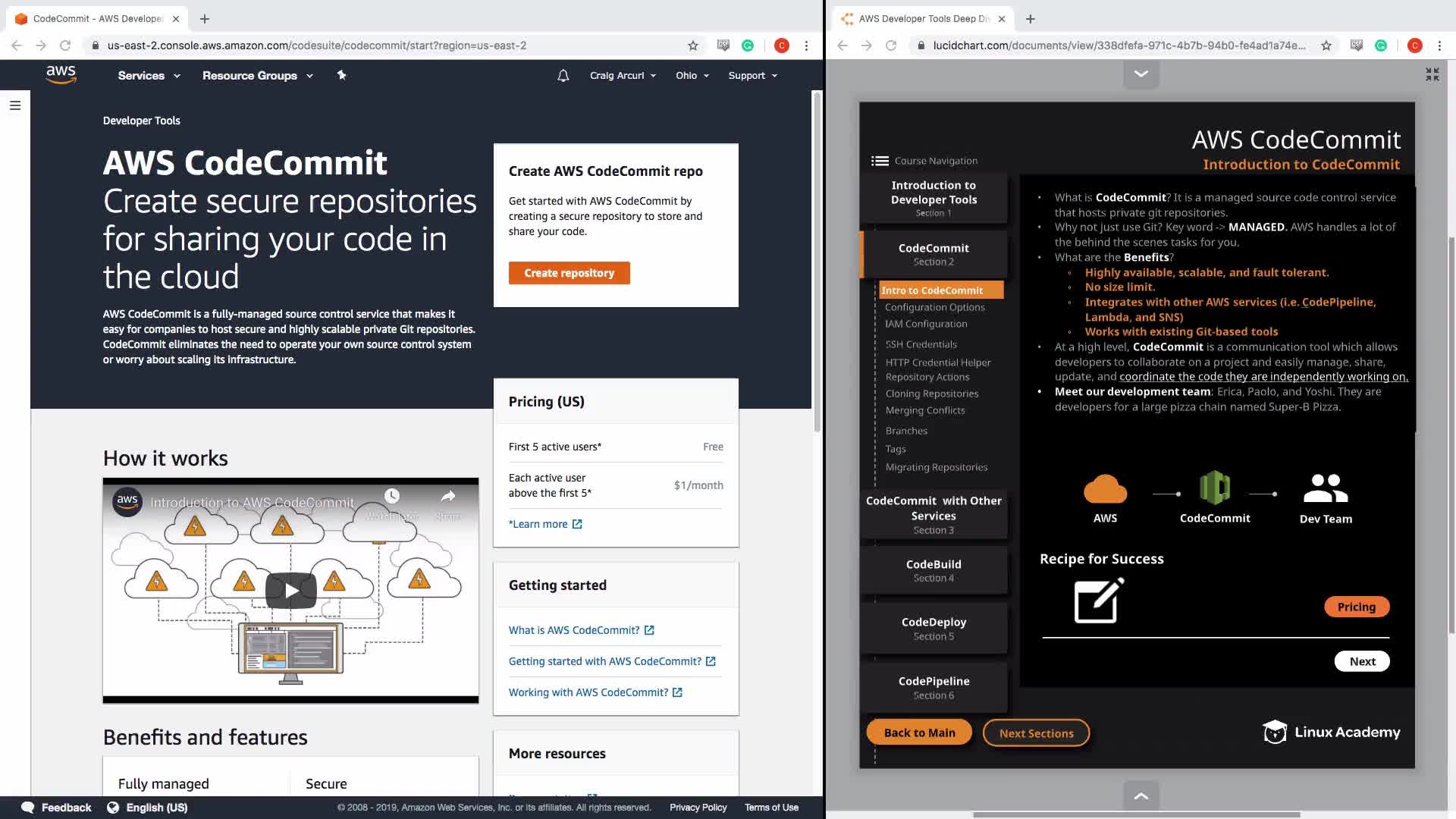Open Configuration Options in course navigation
Image resolution: width=1456 pixels, height=819 pixels.
[x=934, y=307]
